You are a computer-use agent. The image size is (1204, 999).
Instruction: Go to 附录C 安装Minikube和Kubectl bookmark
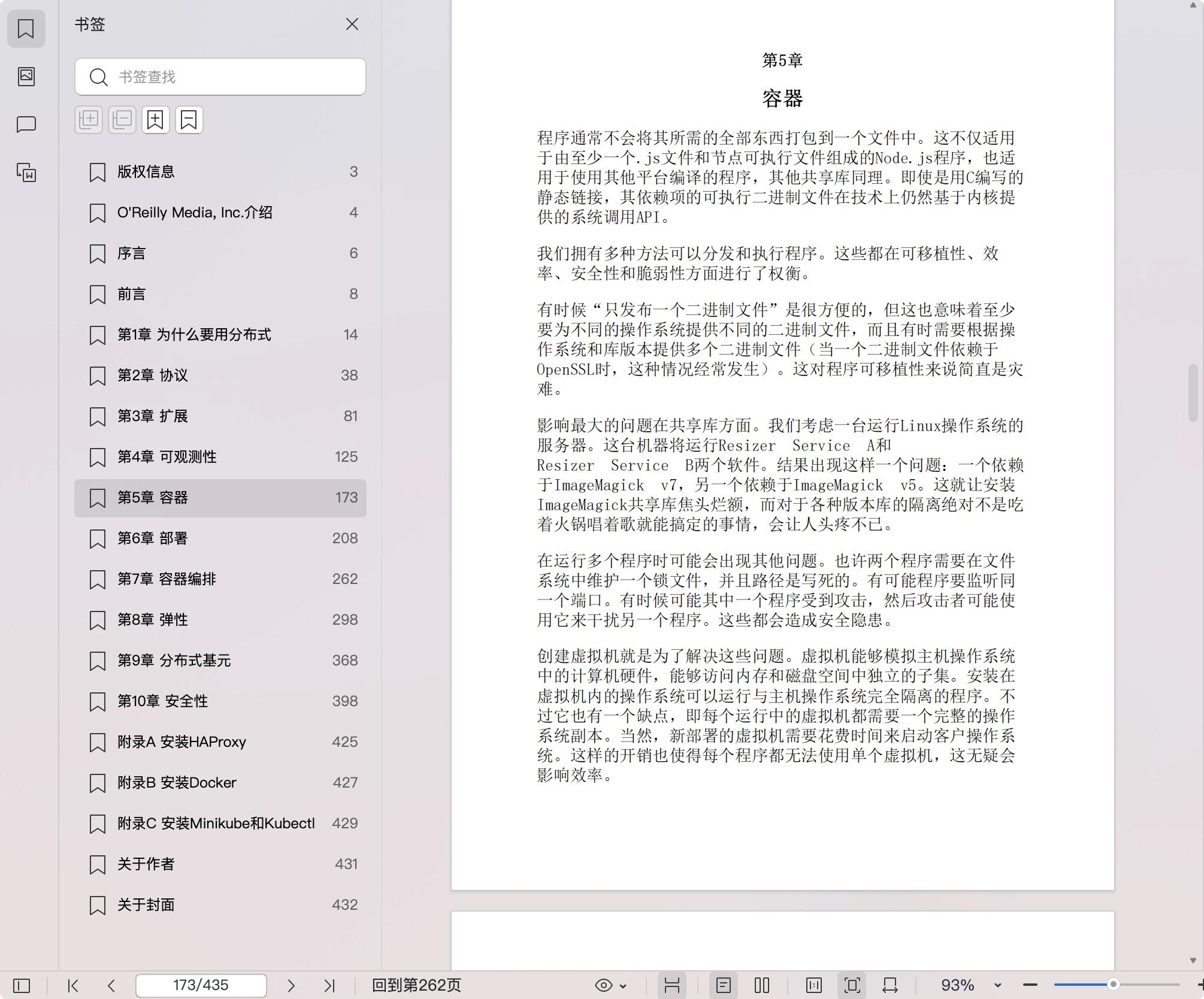coord(220,824)
